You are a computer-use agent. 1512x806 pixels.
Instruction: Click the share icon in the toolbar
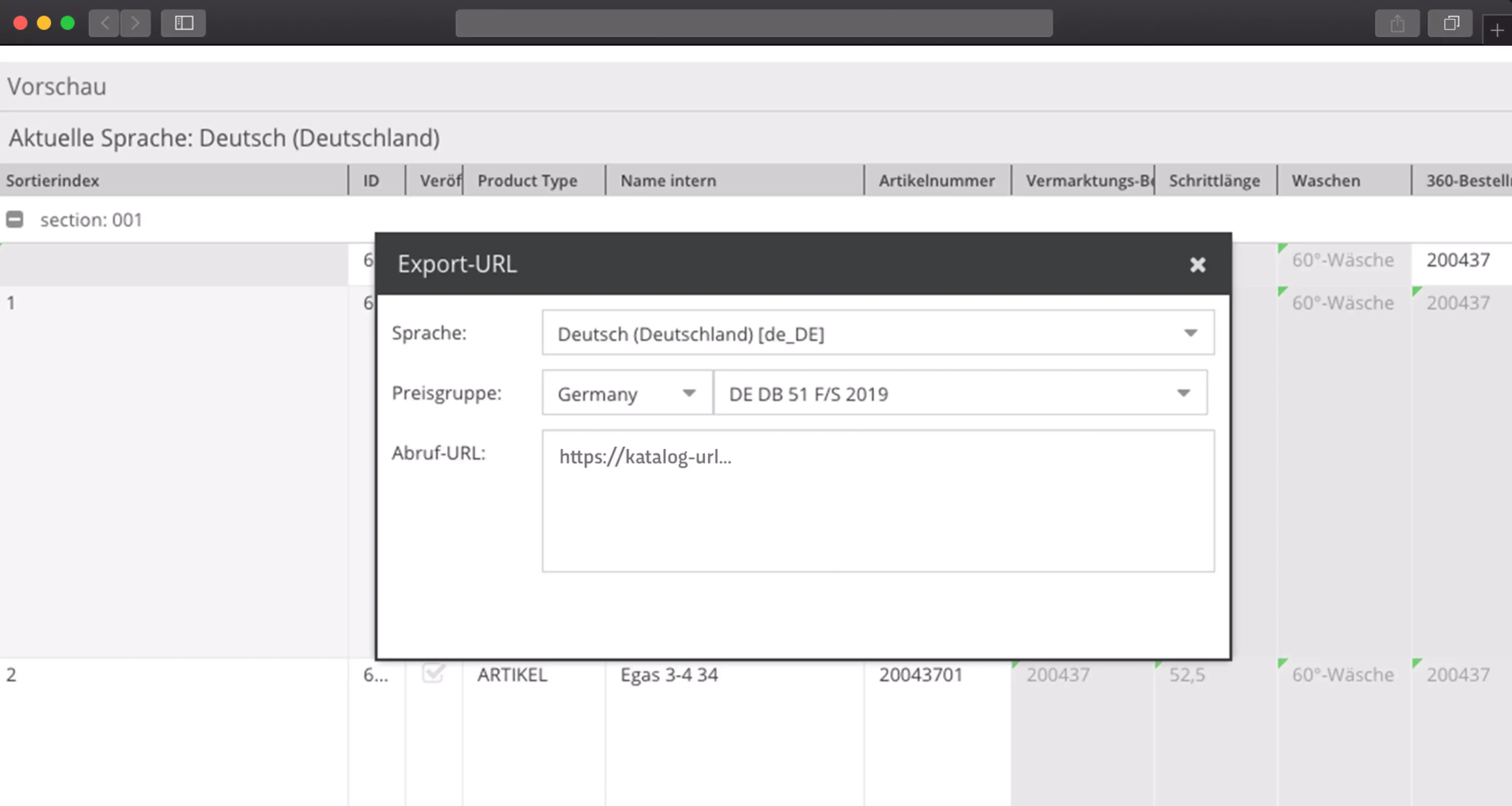click(1398, 24)
